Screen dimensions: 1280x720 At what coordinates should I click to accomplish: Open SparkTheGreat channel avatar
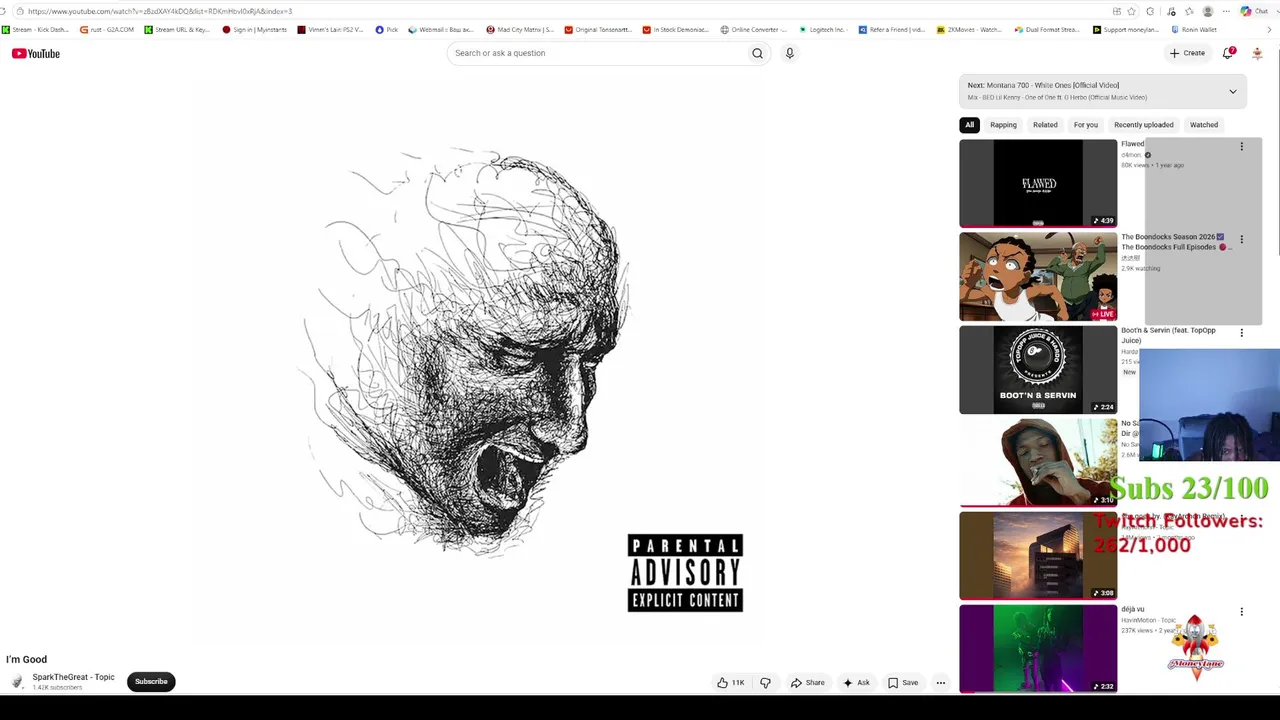click(x=17, y=682)
